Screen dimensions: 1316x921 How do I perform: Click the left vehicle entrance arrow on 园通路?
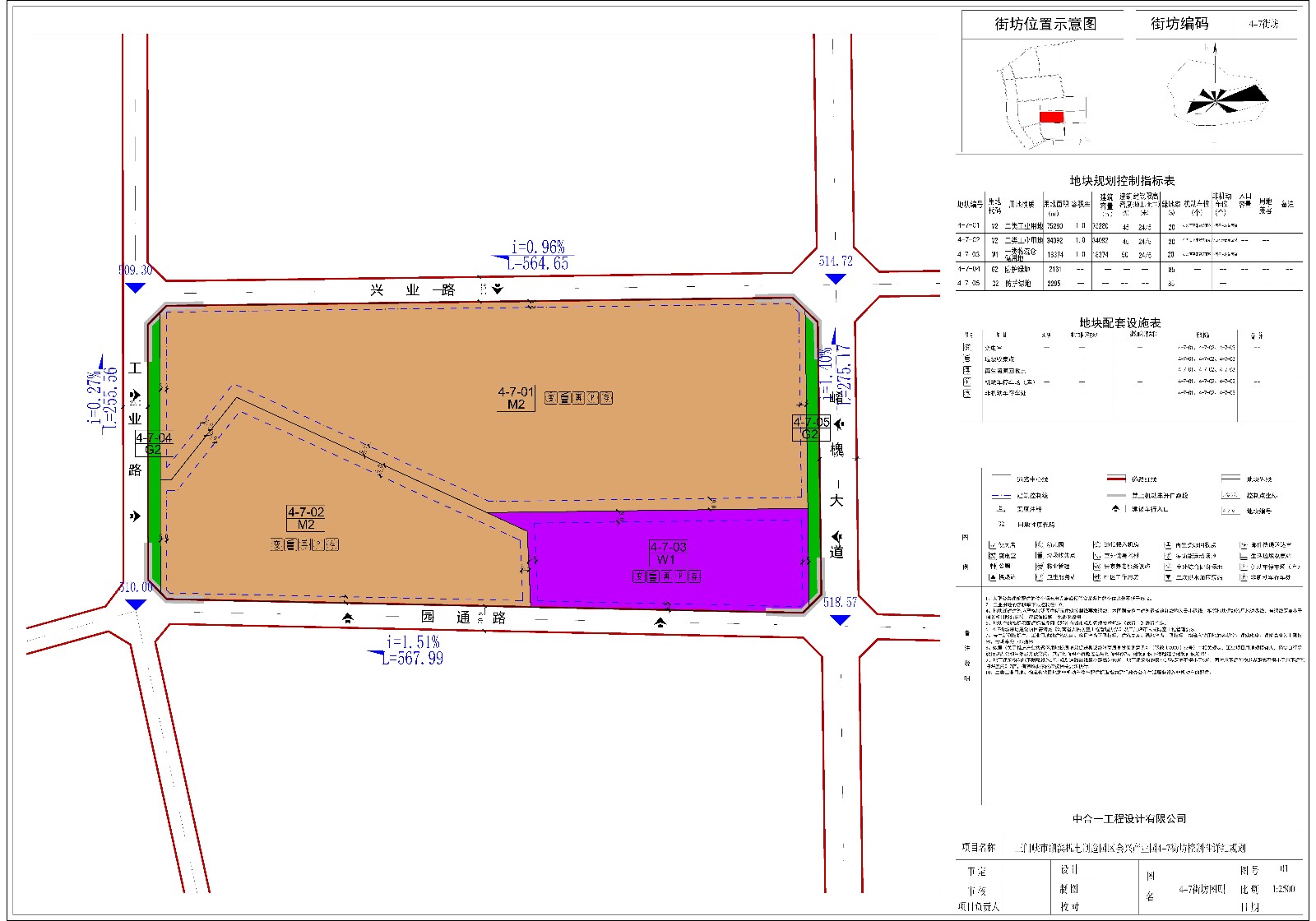(348, 618)
